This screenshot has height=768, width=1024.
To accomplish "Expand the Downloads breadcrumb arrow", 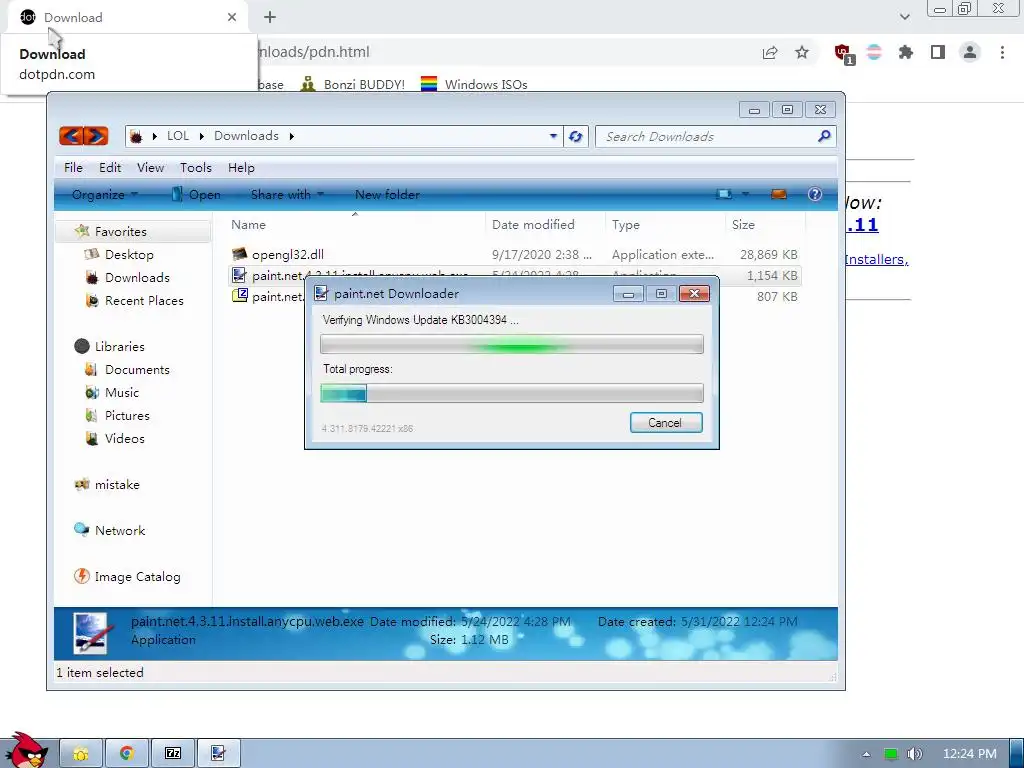I will click(291, 136).
